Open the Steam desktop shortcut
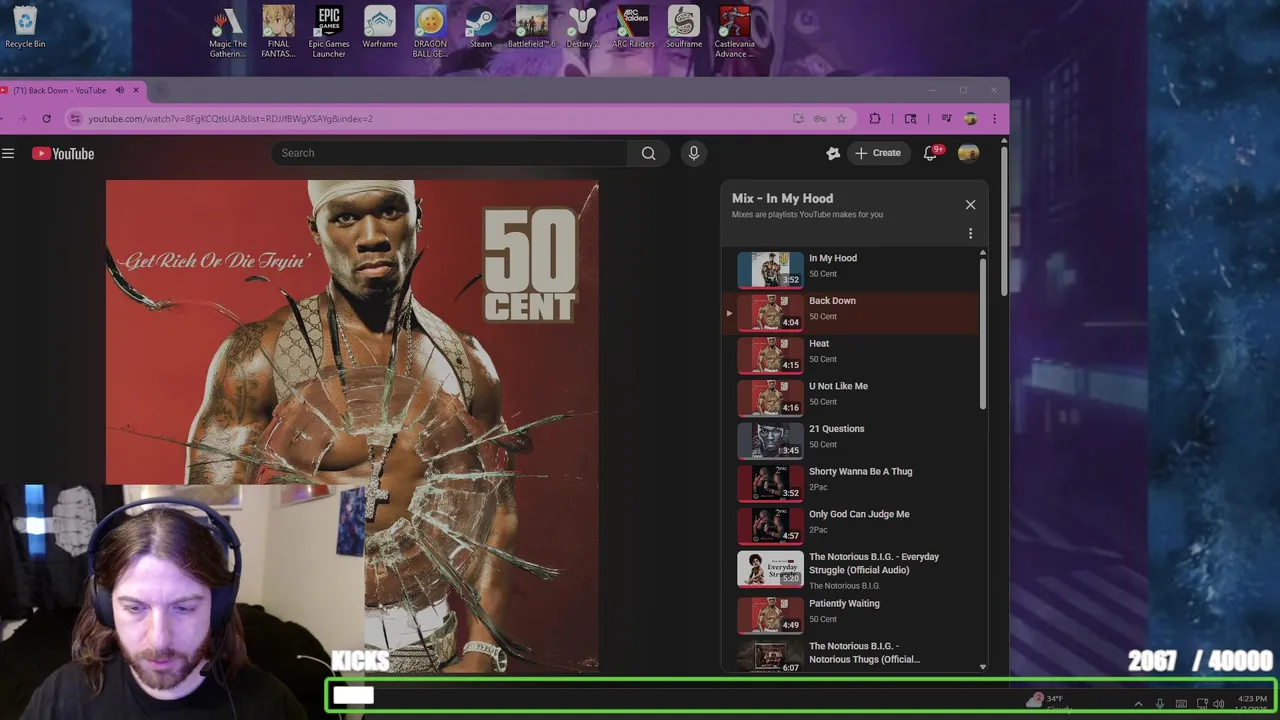The height and width of the screenshot is (720, 1280). pos(481,28)
